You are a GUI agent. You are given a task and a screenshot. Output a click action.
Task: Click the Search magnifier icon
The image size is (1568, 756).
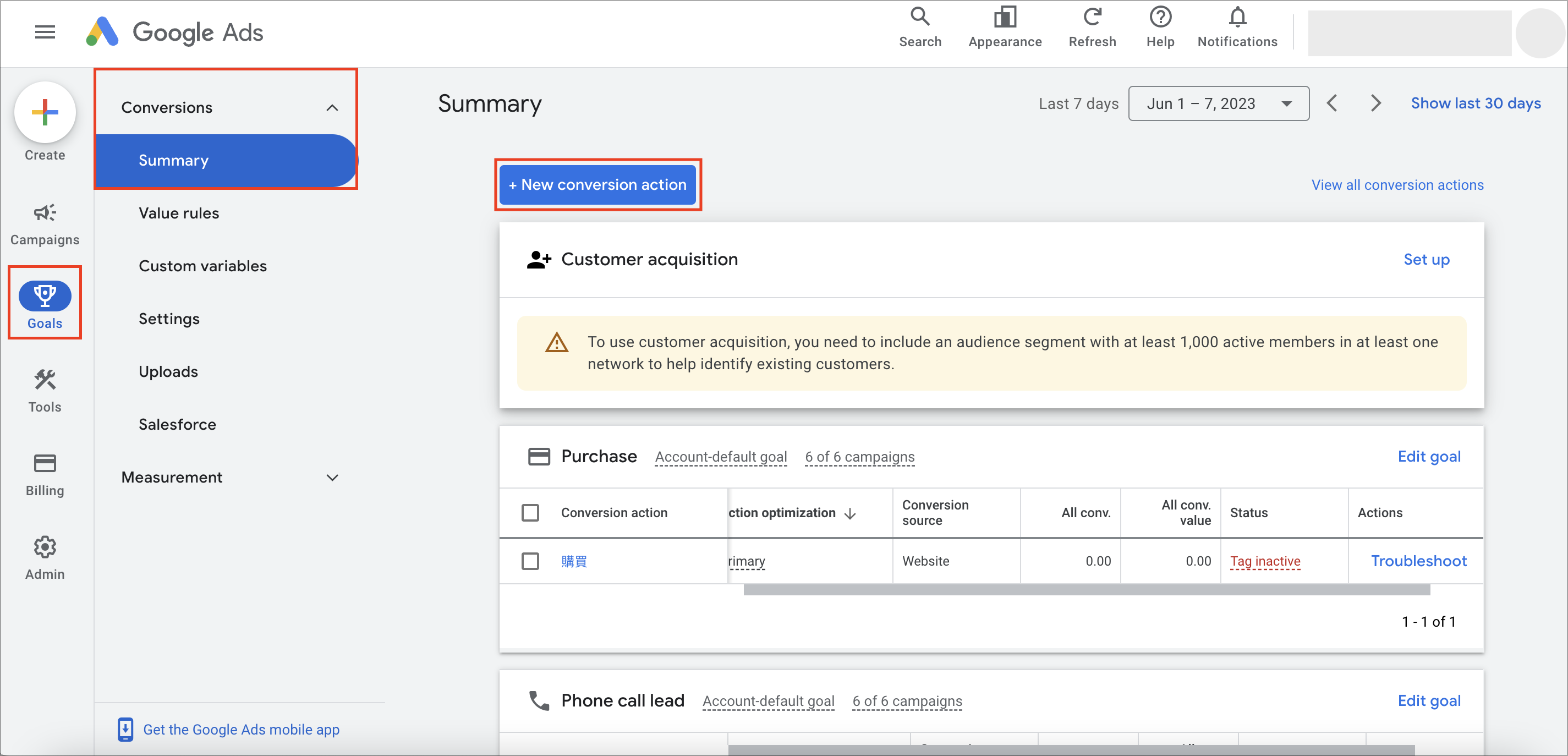tap(920, 17)
